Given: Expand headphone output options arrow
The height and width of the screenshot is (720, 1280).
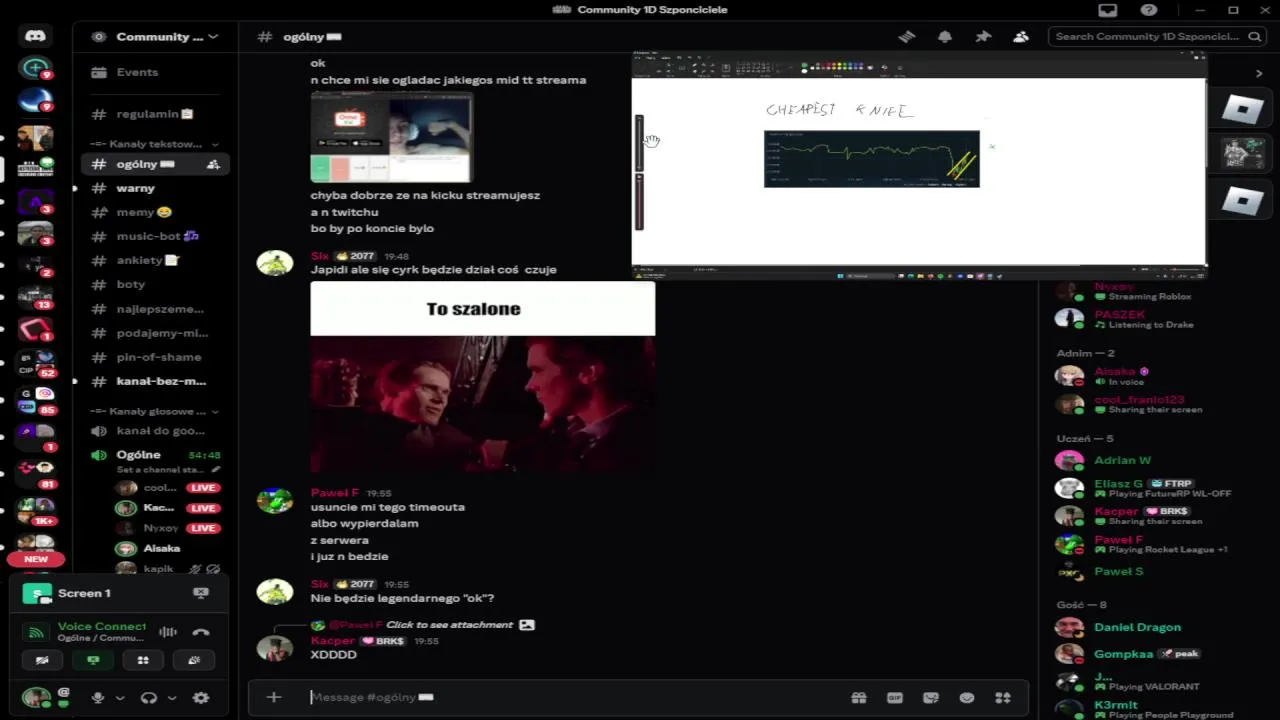Looking at the screenshot, I should [172, 698].
